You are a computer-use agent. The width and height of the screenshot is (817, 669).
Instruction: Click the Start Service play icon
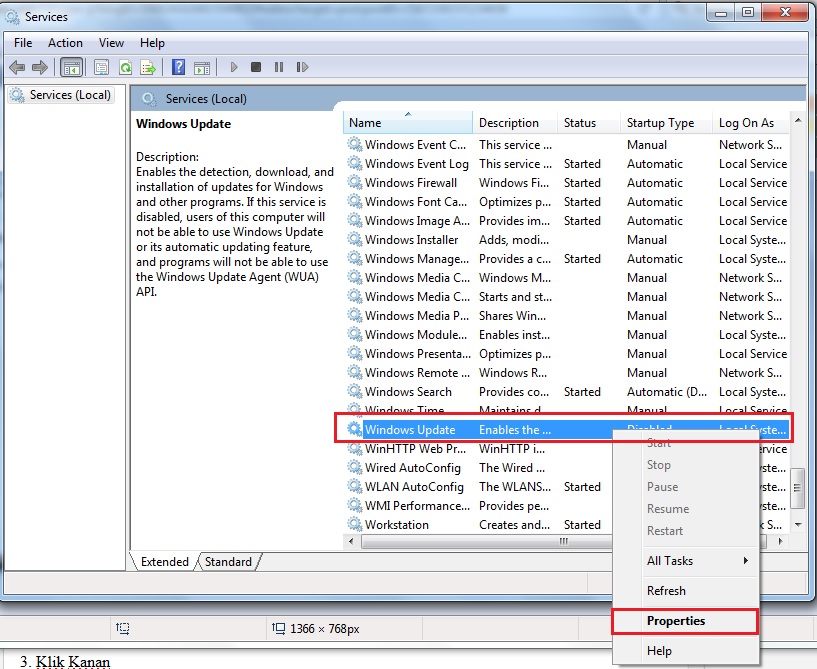click(x=233, y=67)
